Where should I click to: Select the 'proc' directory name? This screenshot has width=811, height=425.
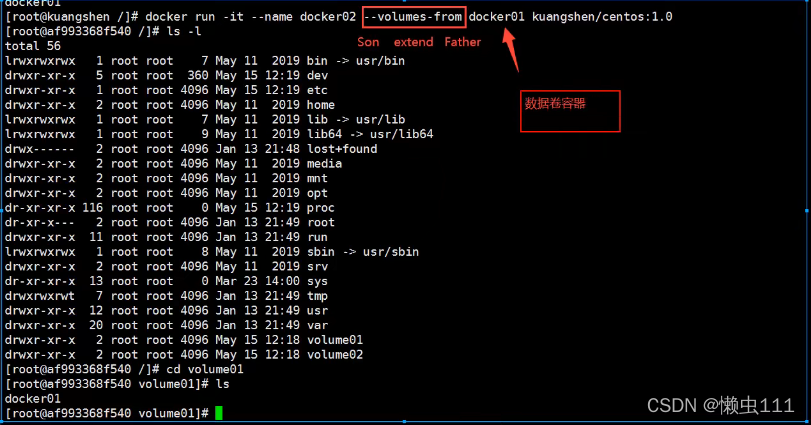pos(321,208)
